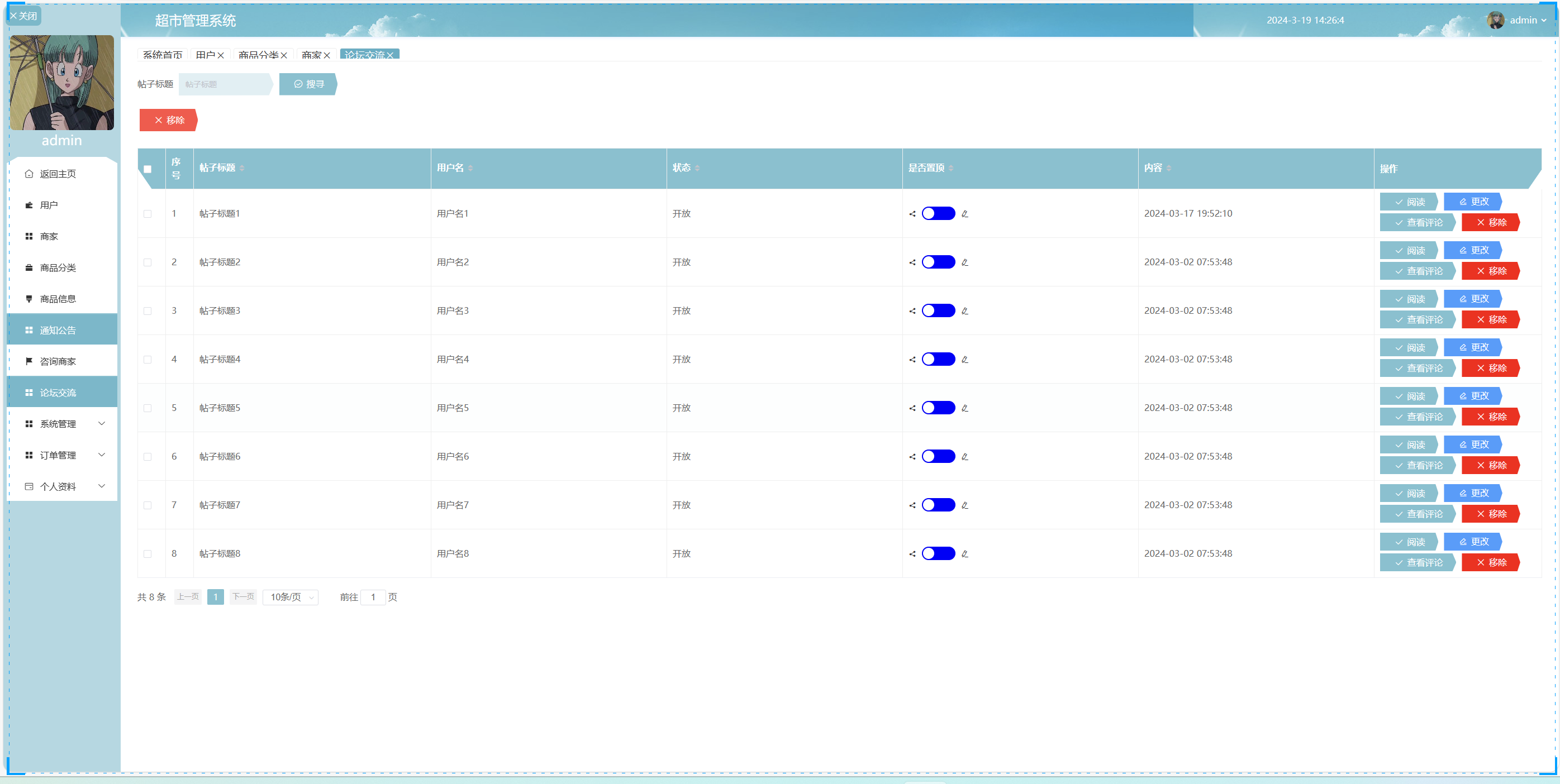Open the 10条/页 page size dropdown
The image size is (1560, 784).
291,597
